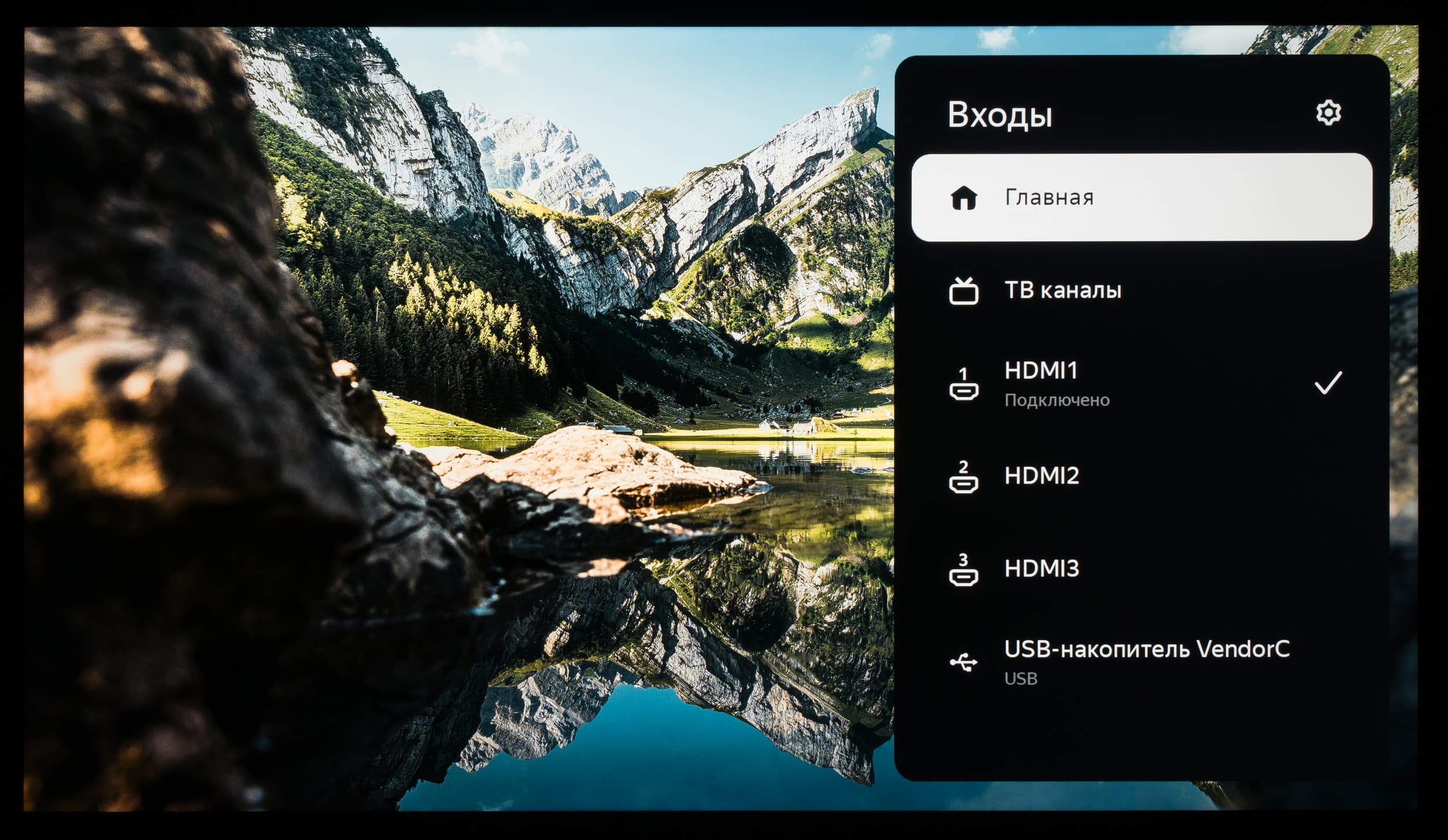Click the HDMI1 port icon
The image size is (1448, 840).
click(964, 384)
